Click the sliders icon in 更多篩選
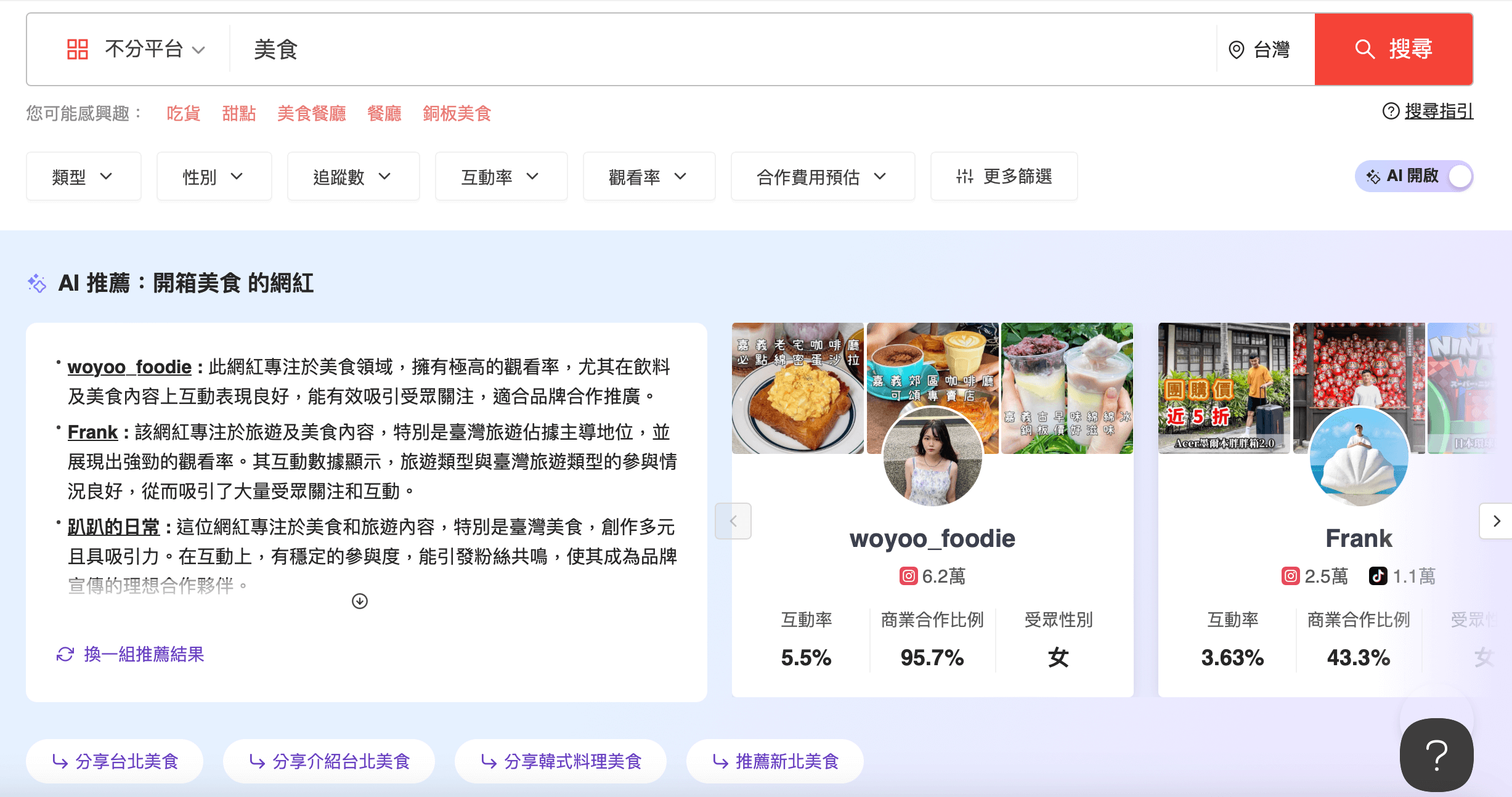The width and height of the screenshot is (1512, 797). click(965, 177)
